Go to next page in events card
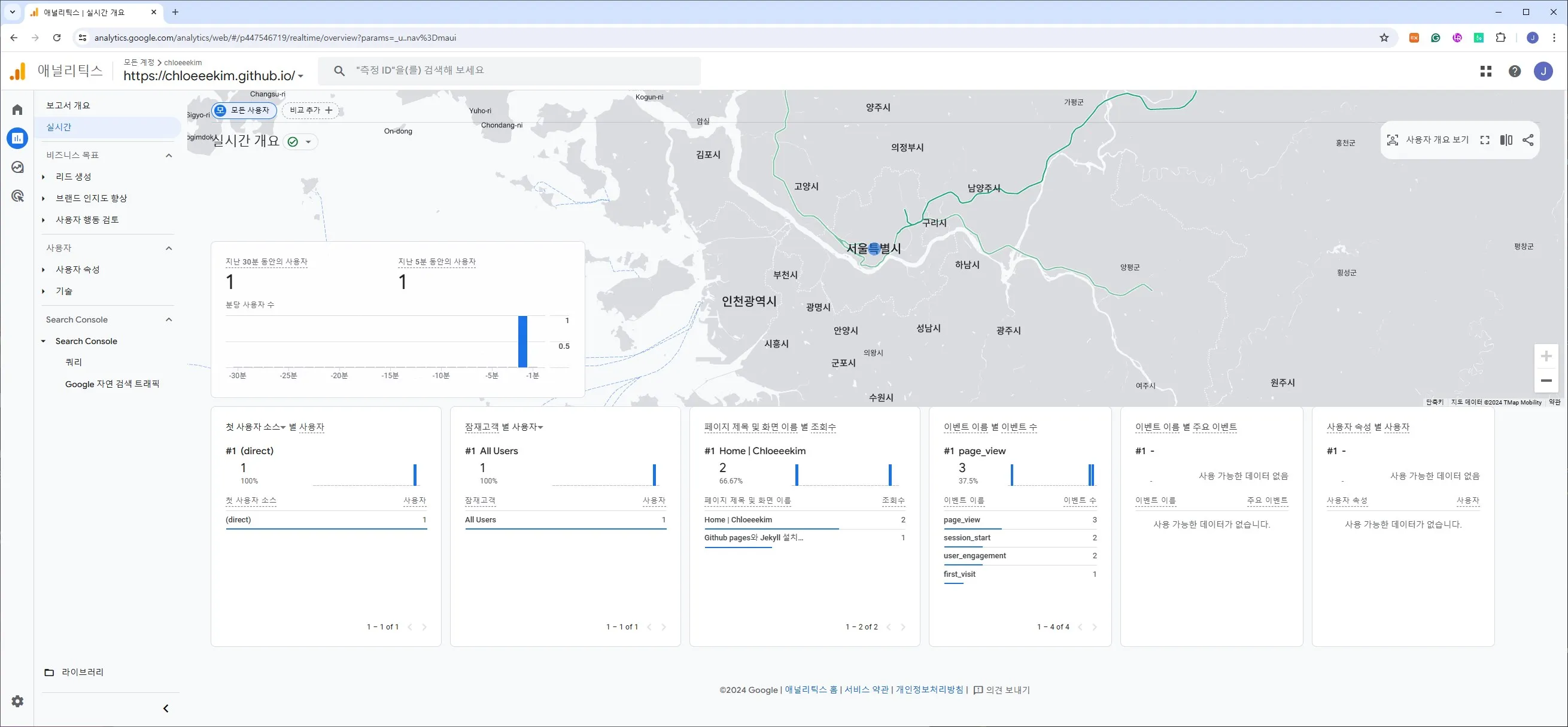 [1095, 626]
